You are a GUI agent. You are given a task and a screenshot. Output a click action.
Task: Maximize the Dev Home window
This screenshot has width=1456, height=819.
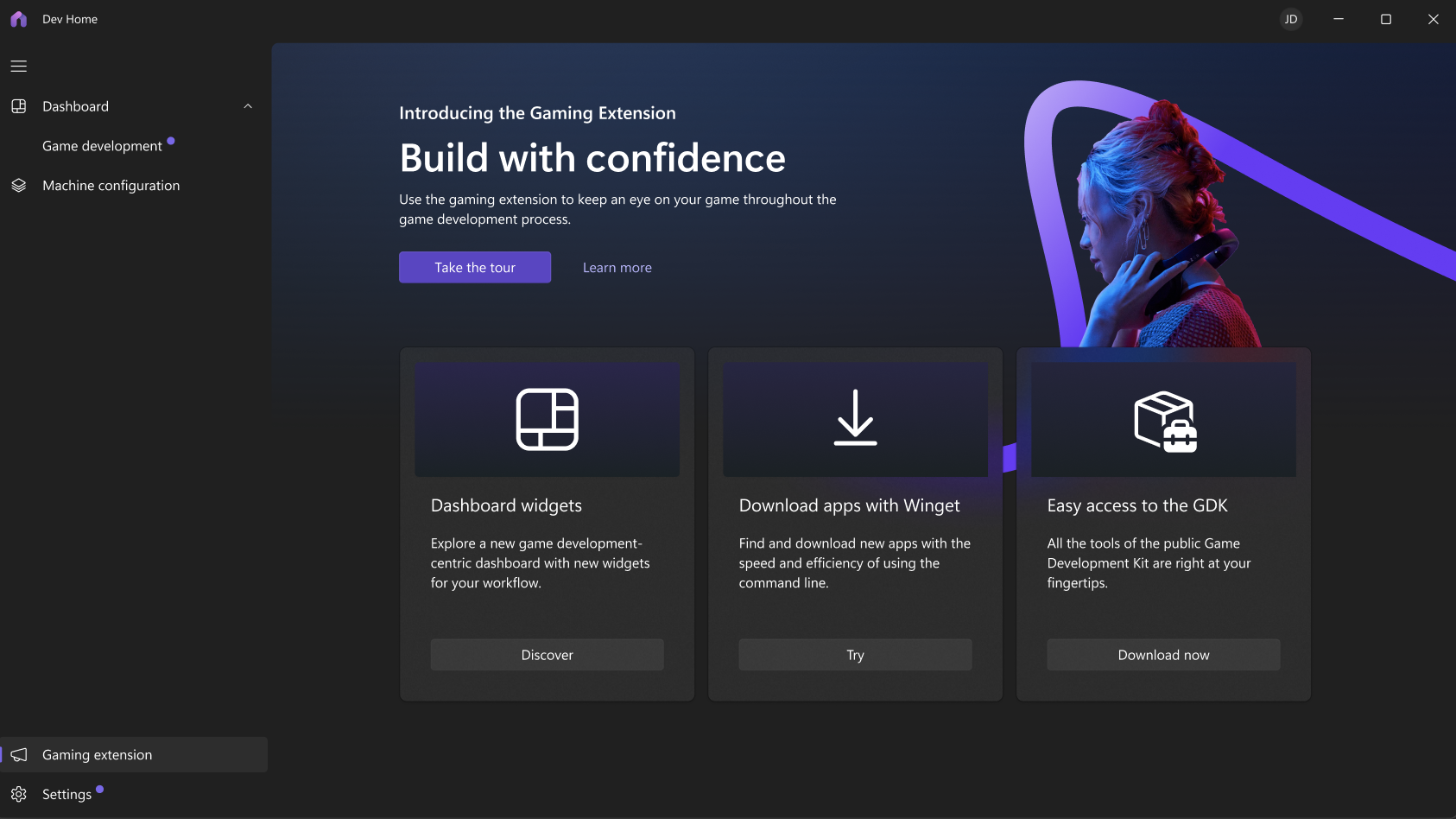pos(1386,19)
